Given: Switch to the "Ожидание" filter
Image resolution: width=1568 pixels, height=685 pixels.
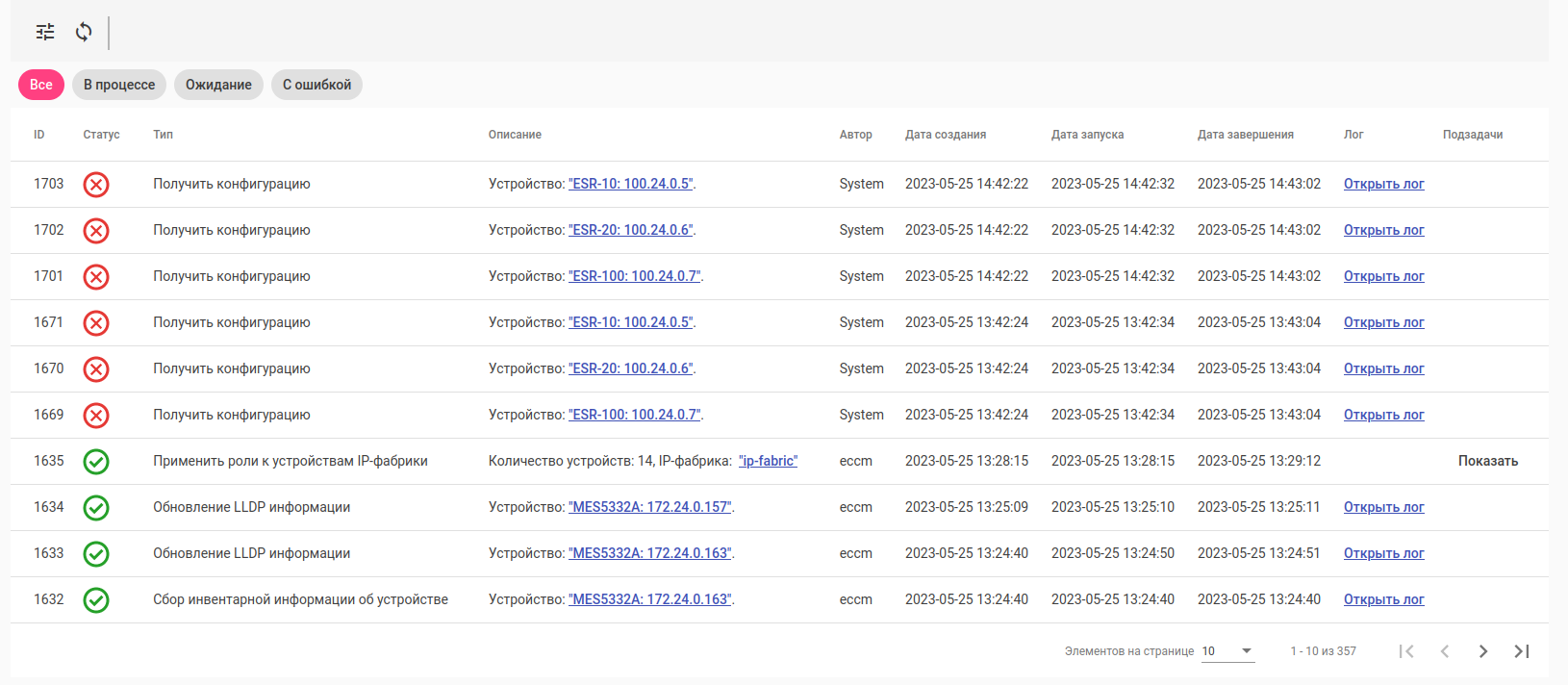Looking at the screenshot, I should [218, 85].
